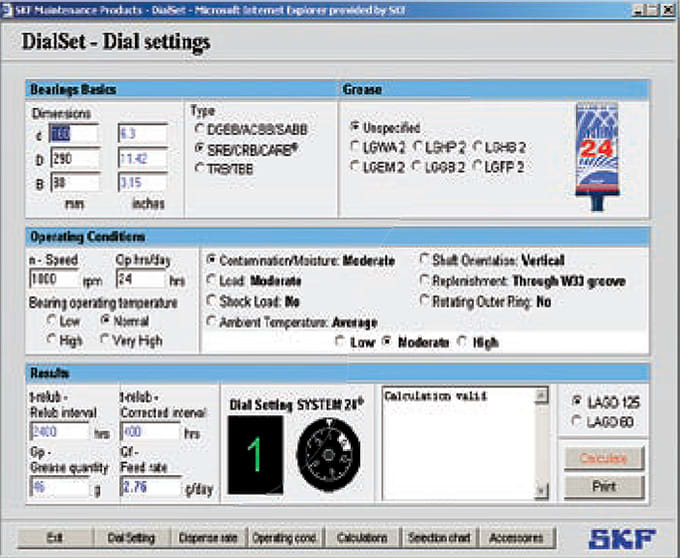Select Replenishment condition
This screenshot has width=680, height=558.
click(424, 280)
